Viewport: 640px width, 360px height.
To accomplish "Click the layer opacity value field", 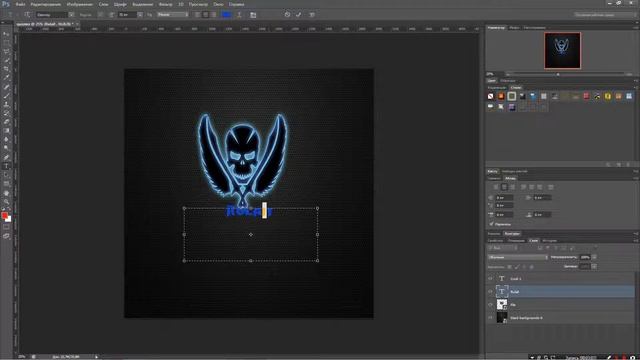I will tap(585, 257).
